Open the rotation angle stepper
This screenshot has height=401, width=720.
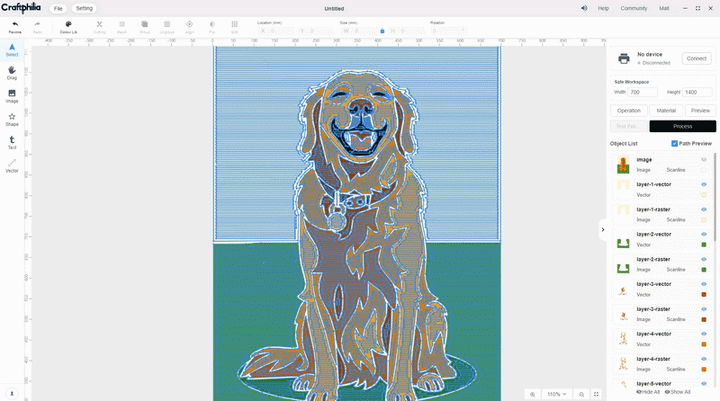pyautogui.click(x=463, y=31)
